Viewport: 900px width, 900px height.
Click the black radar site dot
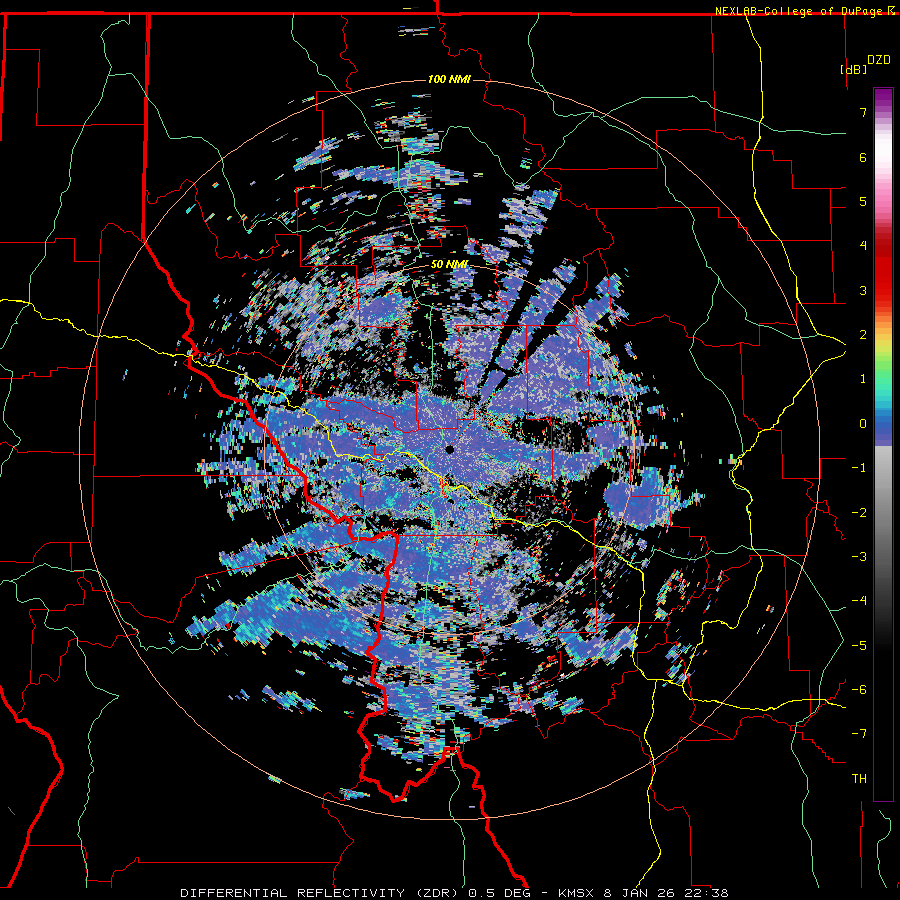(x=449, y=449)
